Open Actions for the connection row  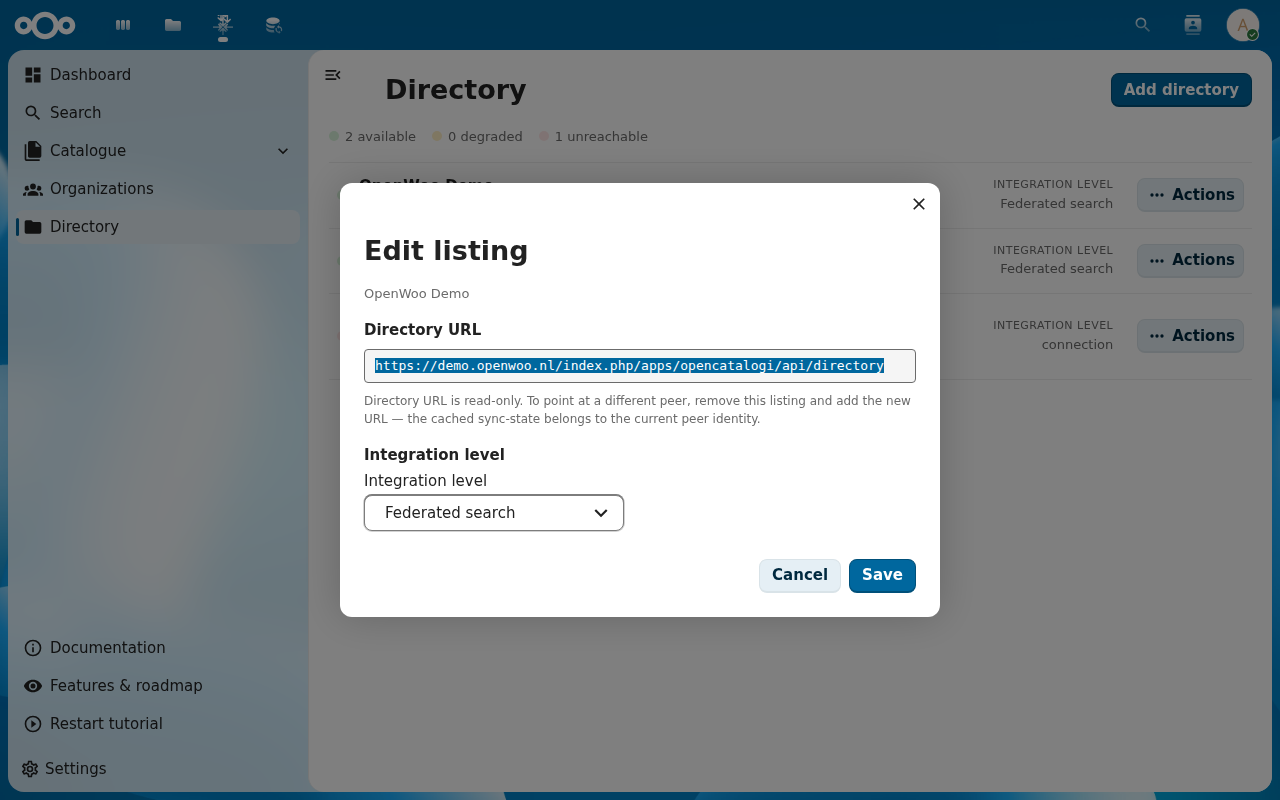(1190, 336)
